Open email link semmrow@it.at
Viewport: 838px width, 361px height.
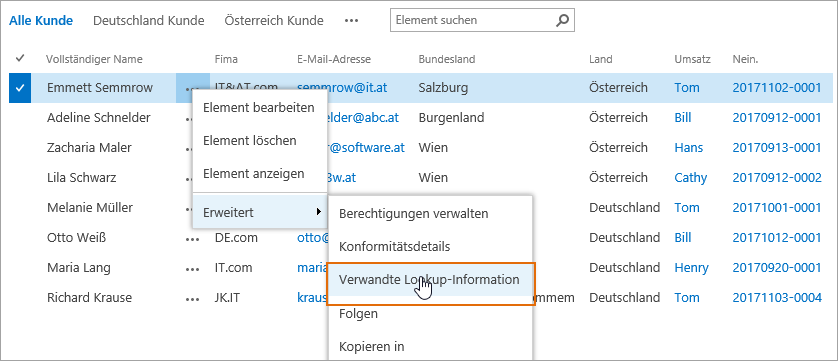342,88
